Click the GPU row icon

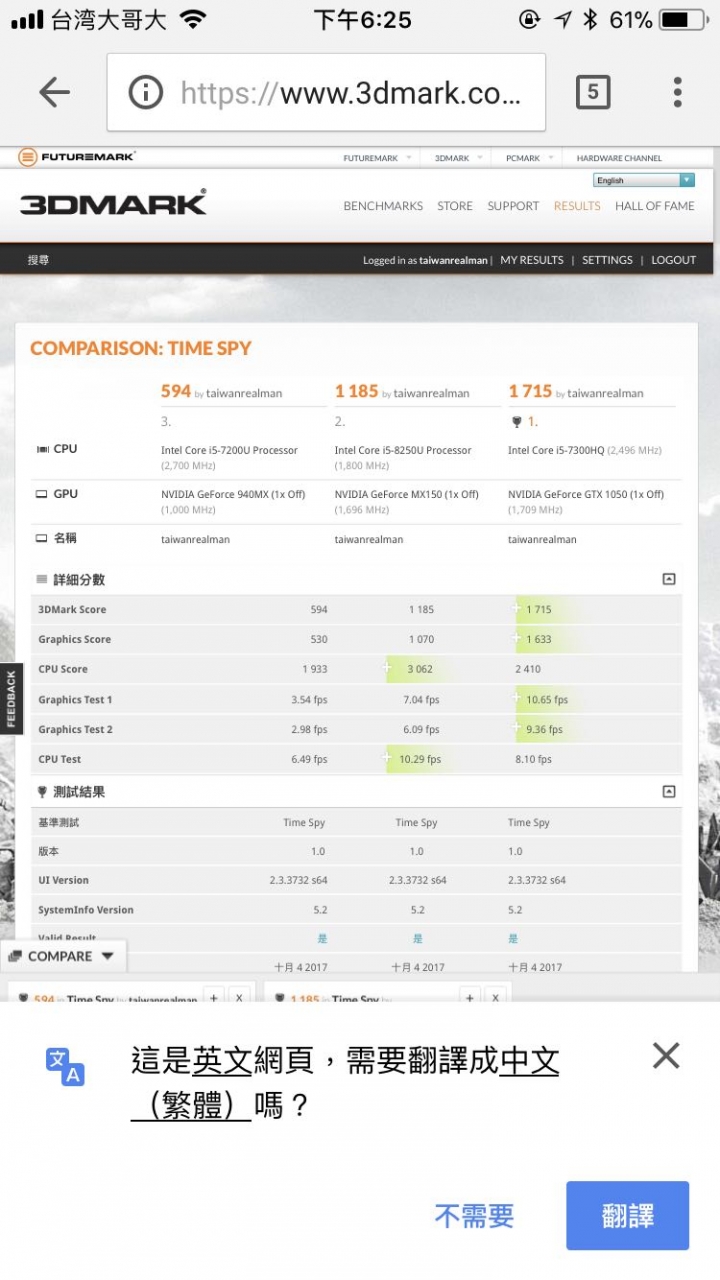coord(41,494)
